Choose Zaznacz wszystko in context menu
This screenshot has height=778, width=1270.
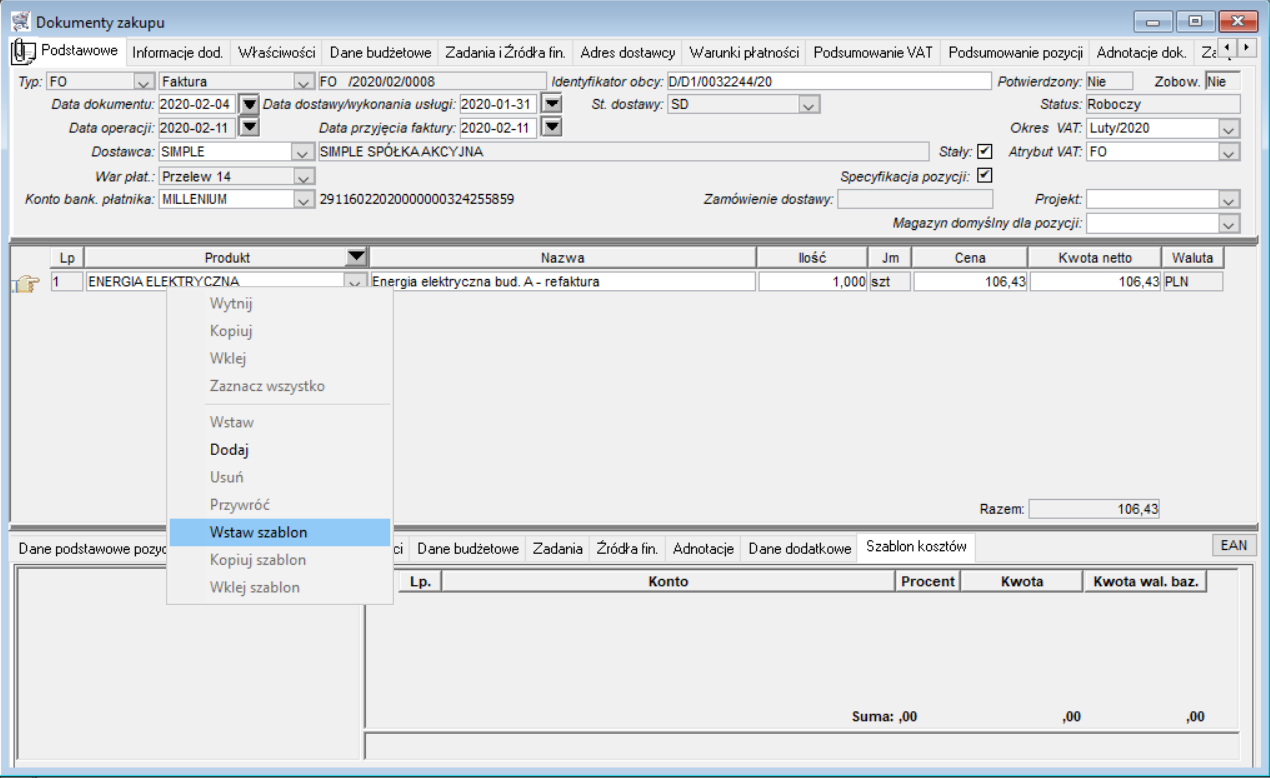pos(280,386)
